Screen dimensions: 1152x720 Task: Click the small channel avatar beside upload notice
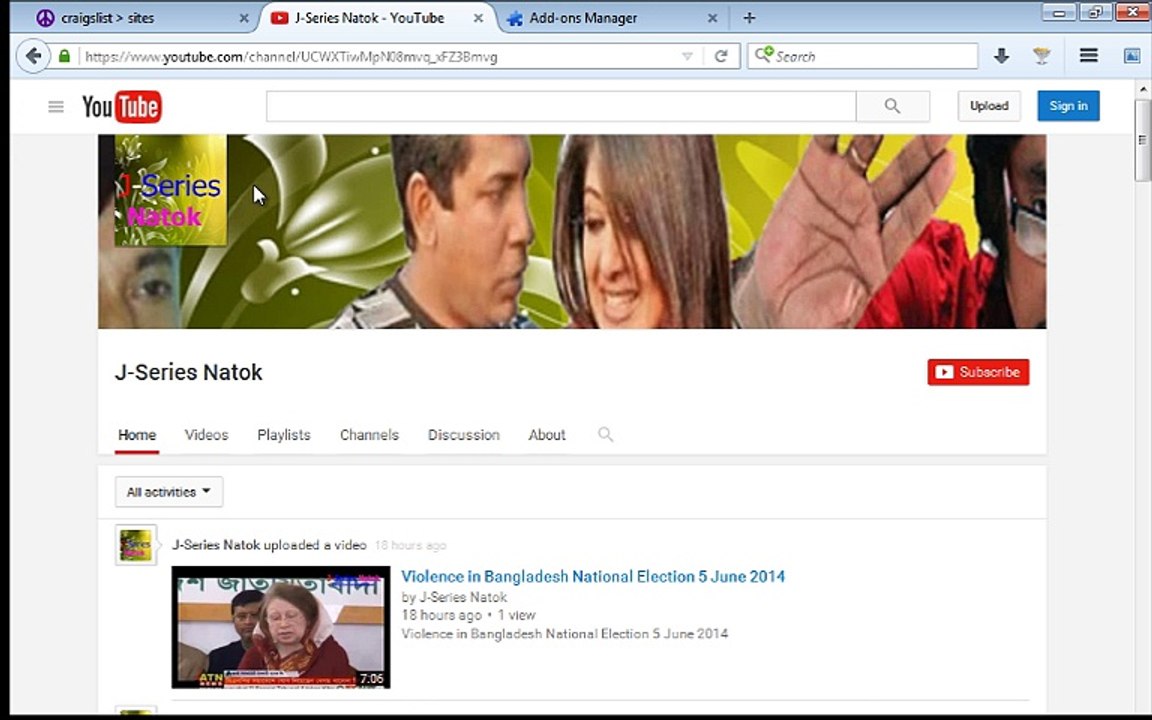136,545
